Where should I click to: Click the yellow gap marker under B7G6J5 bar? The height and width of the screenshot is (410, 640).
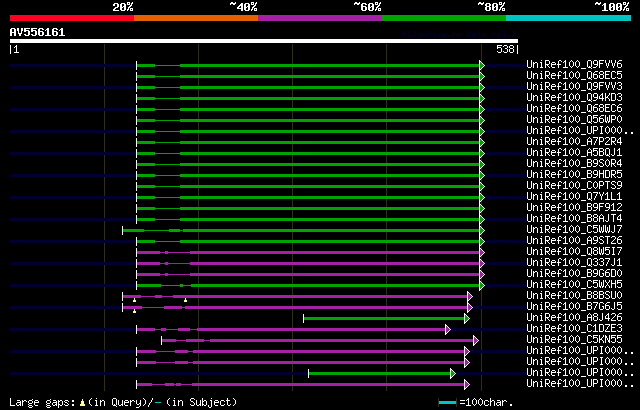coord(134,311)
